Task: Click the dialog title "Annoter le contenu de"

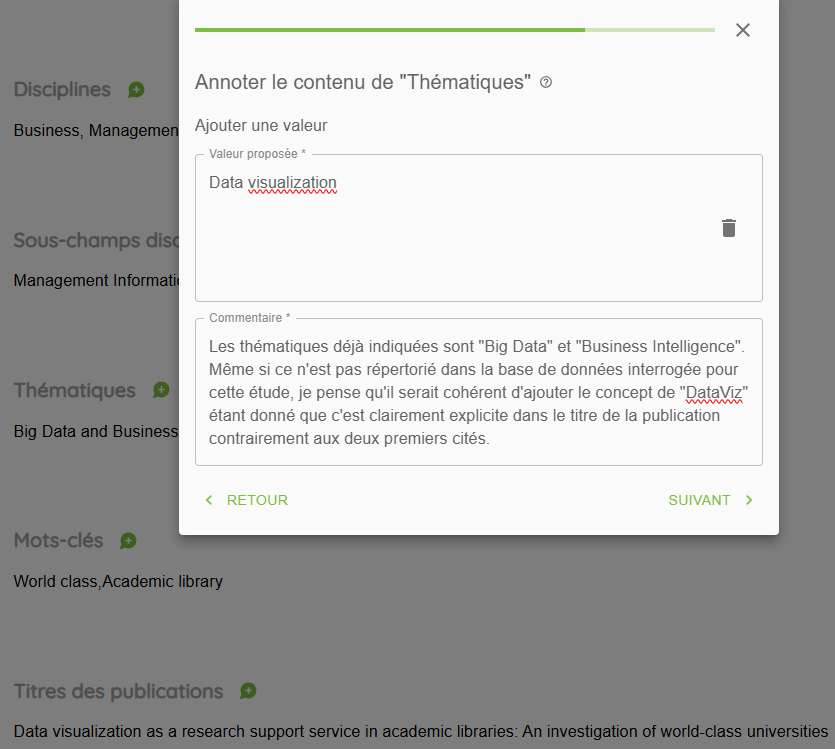Action: pyautogui.click(x=363, y=82)
